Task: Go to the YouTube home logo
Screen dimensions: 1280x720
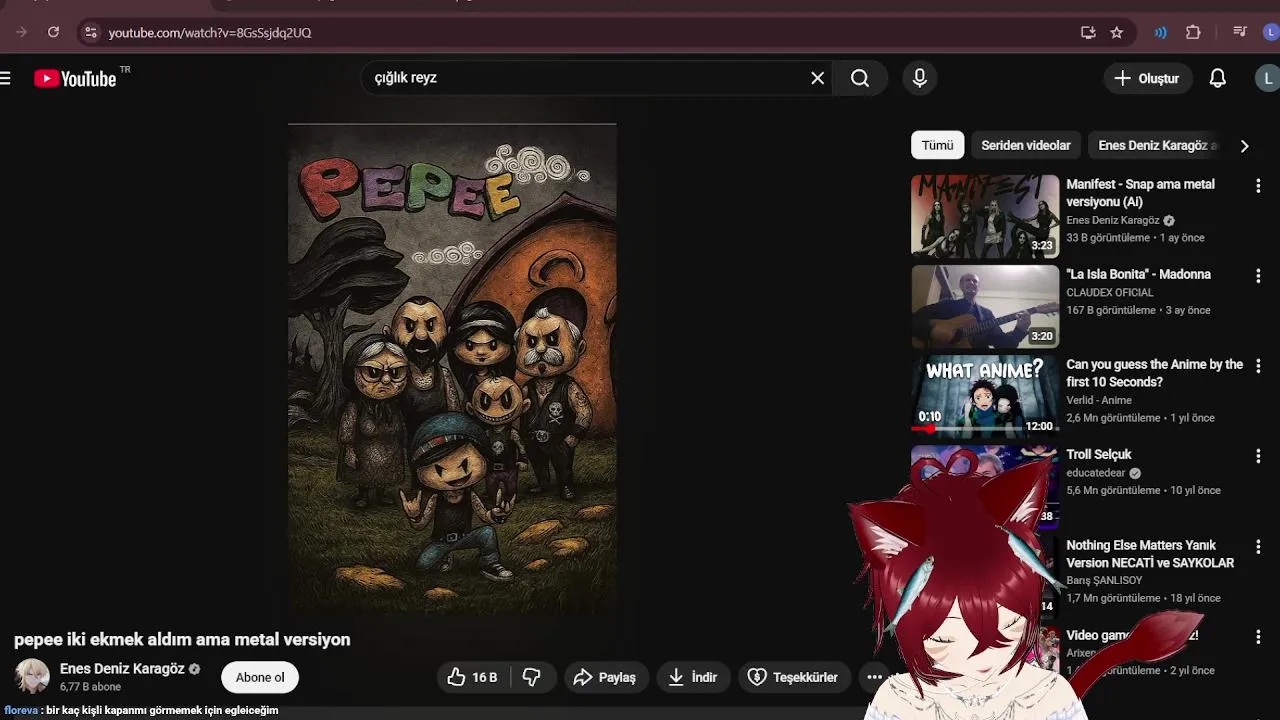Action: [x=75, y=78]
